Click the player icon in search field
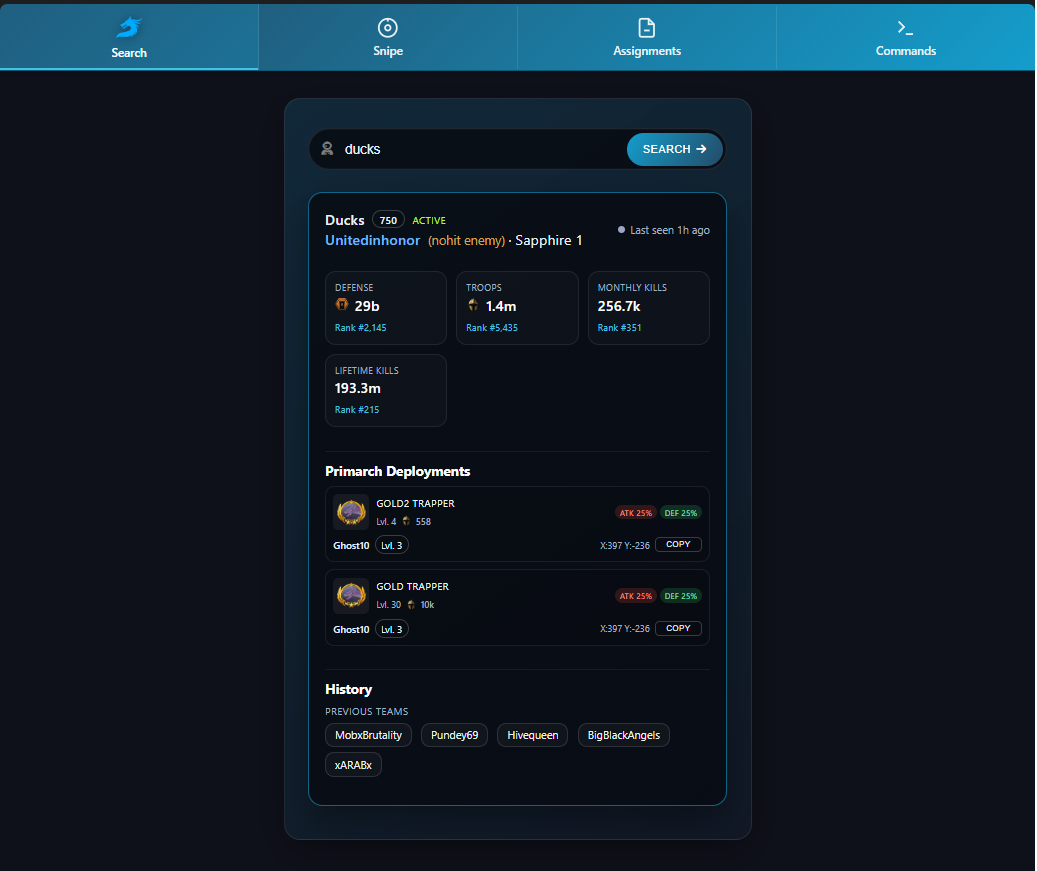Screen dimensions: 1037x871 point(327,149)
